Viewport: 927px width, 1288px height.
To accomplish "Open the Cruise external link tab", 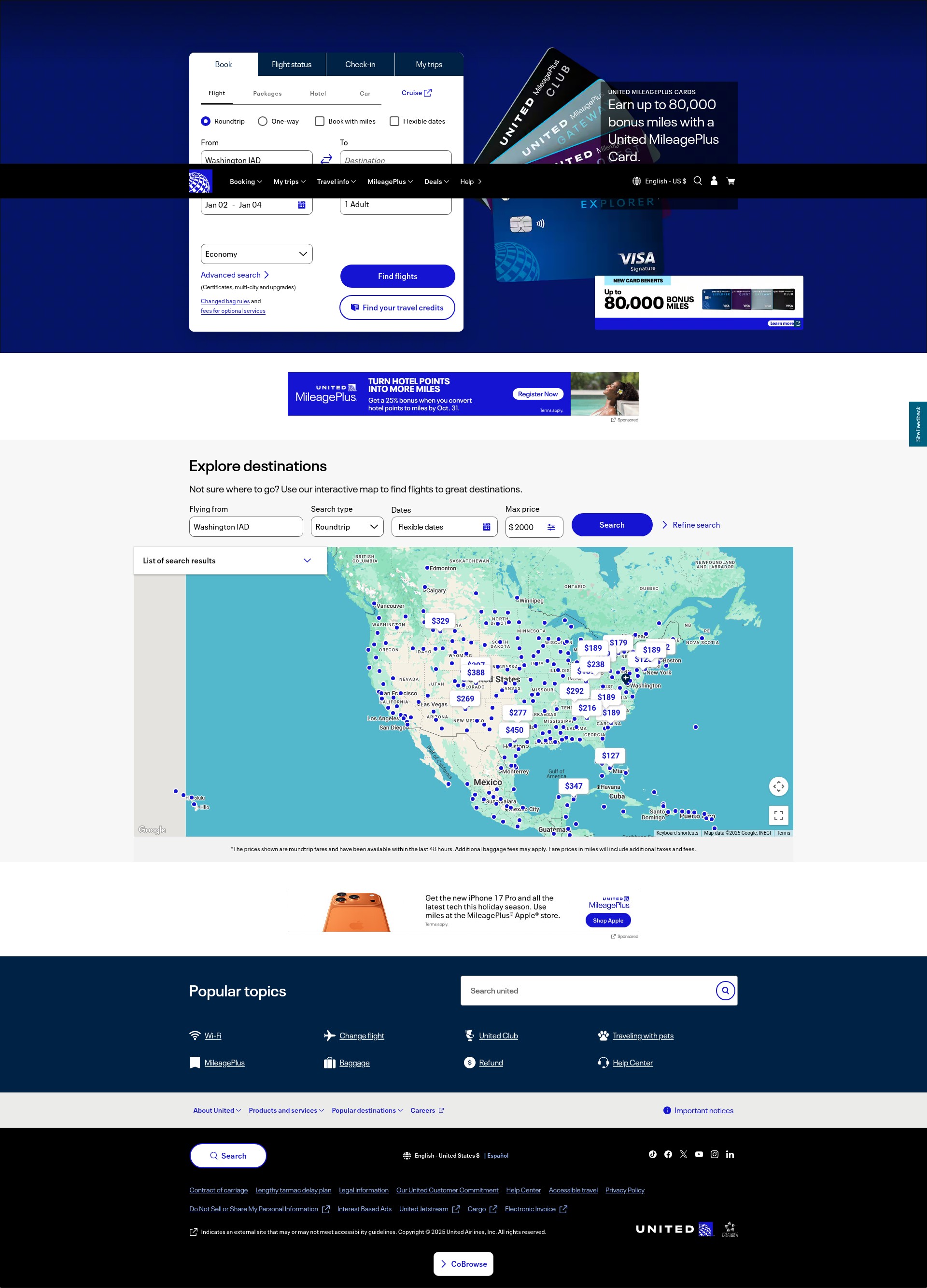I will [416, 93].
